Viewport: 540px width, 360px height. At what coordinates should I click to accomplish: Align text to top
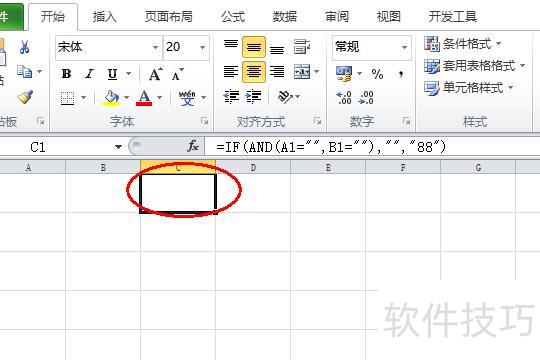231,45
